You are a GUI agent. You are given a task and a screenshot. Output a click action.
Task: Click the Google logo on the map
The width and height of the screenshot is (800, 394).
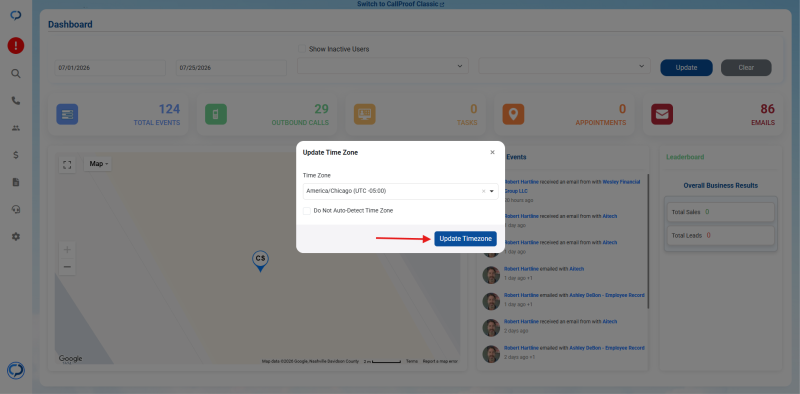click(x=70, y=359)
